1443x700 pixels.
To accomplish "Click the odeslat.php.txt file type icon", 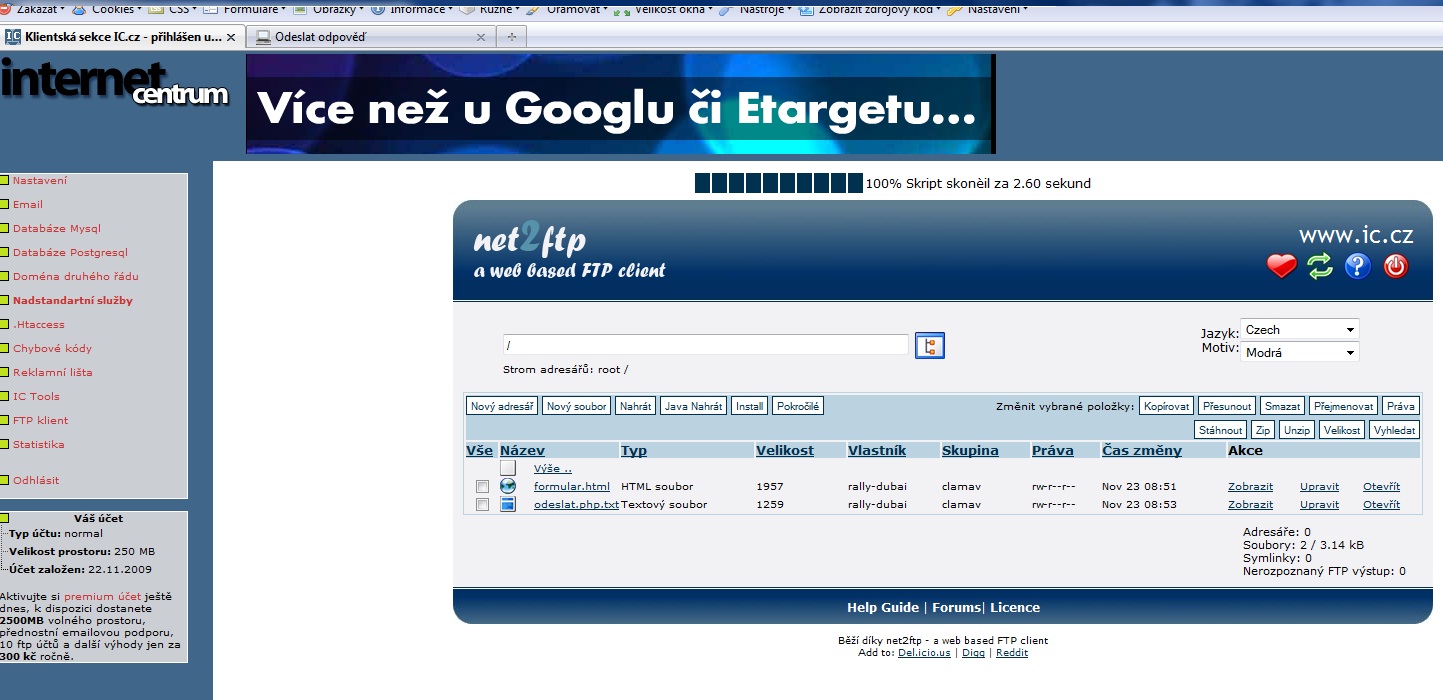I will [508, 504].
